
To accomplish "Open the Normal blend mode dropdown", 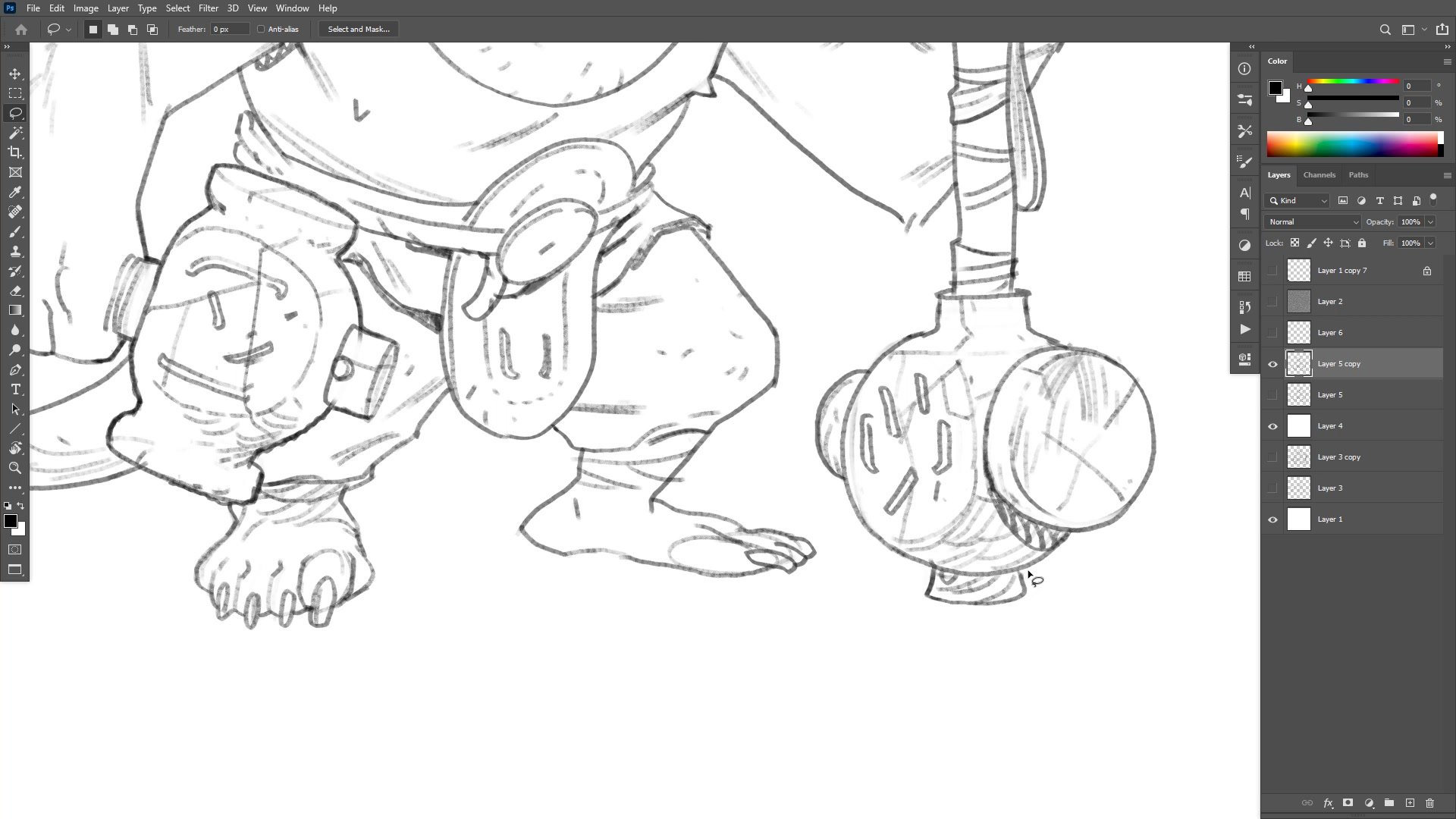I will (x=1312, y=221).
